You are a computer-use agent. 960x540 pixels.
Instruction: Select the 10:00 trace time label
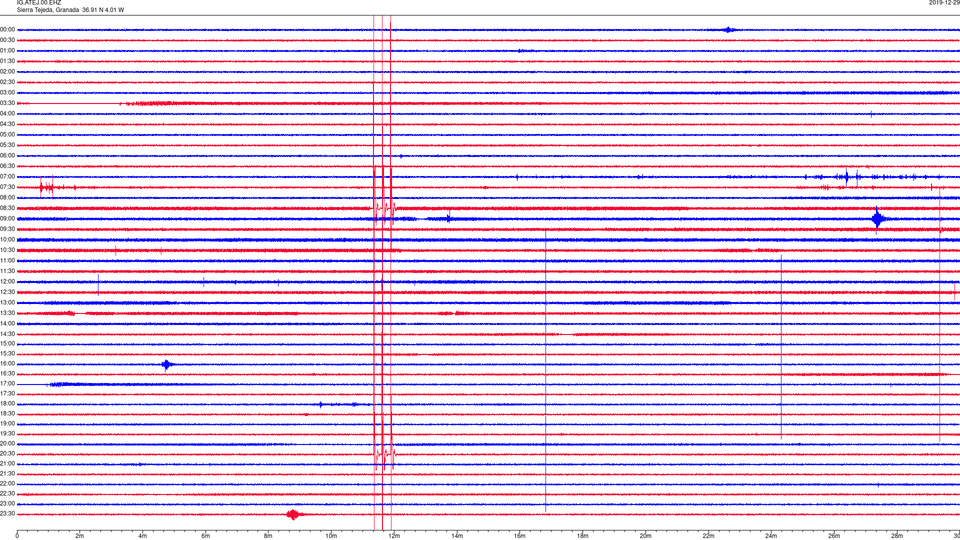[x=7, y=239]
